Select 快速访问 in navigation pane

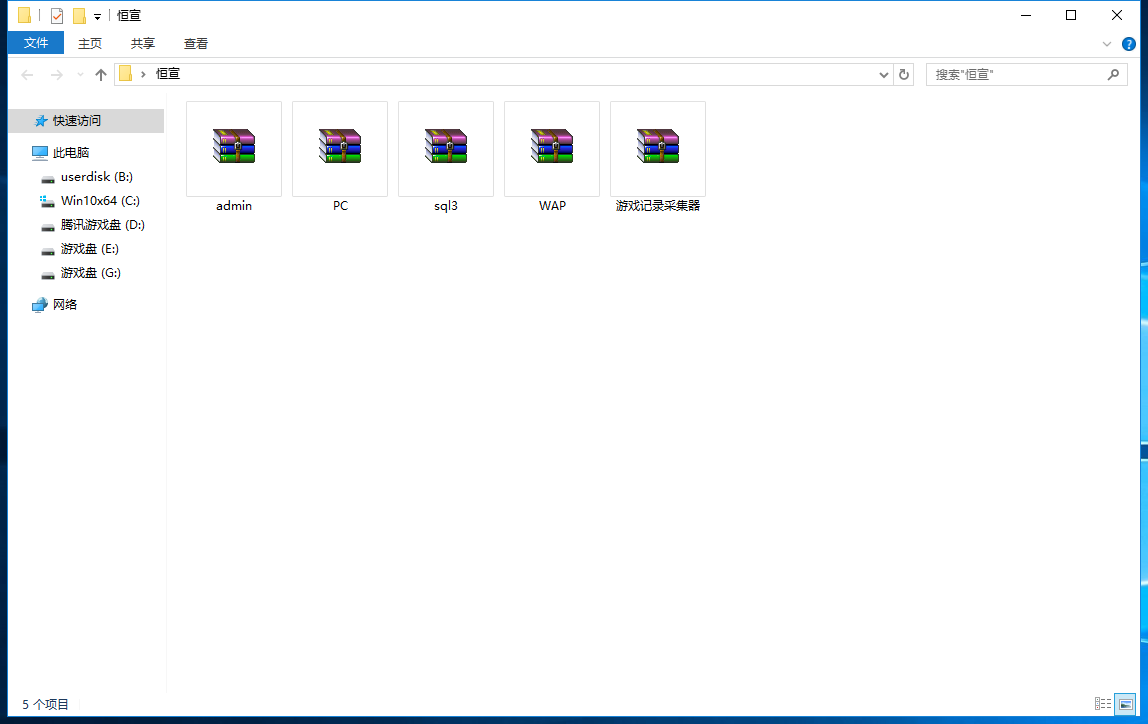click(77, 121)
